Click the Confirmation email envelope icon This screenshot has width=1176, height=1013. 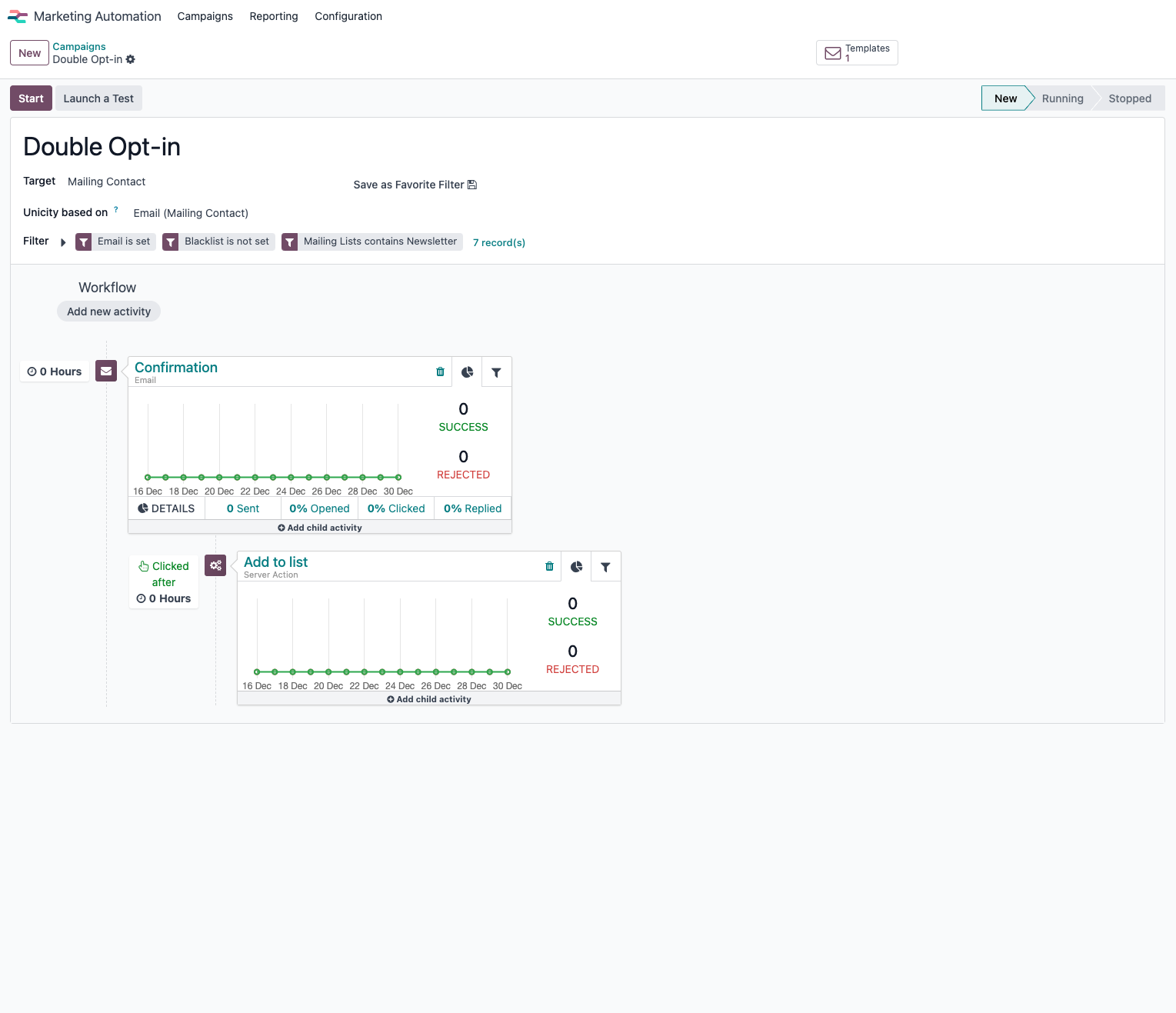[x=106, y=371]
